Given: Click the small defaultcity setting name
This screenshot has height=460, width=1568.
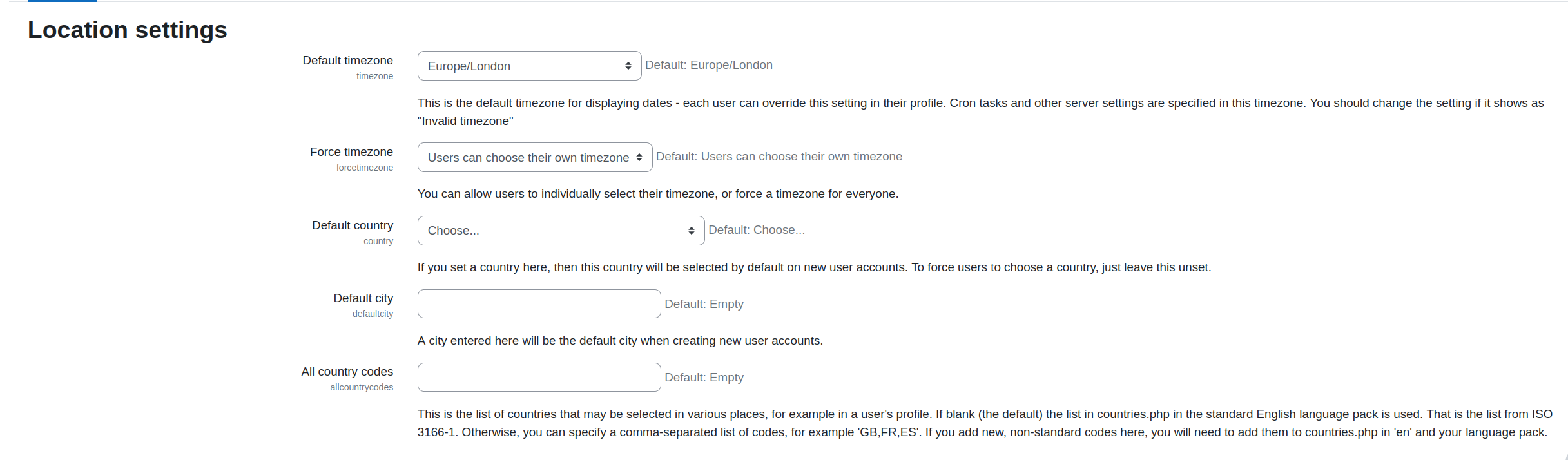Looking at the screenshot, I should pyautogui.click(x=373, y=314).
